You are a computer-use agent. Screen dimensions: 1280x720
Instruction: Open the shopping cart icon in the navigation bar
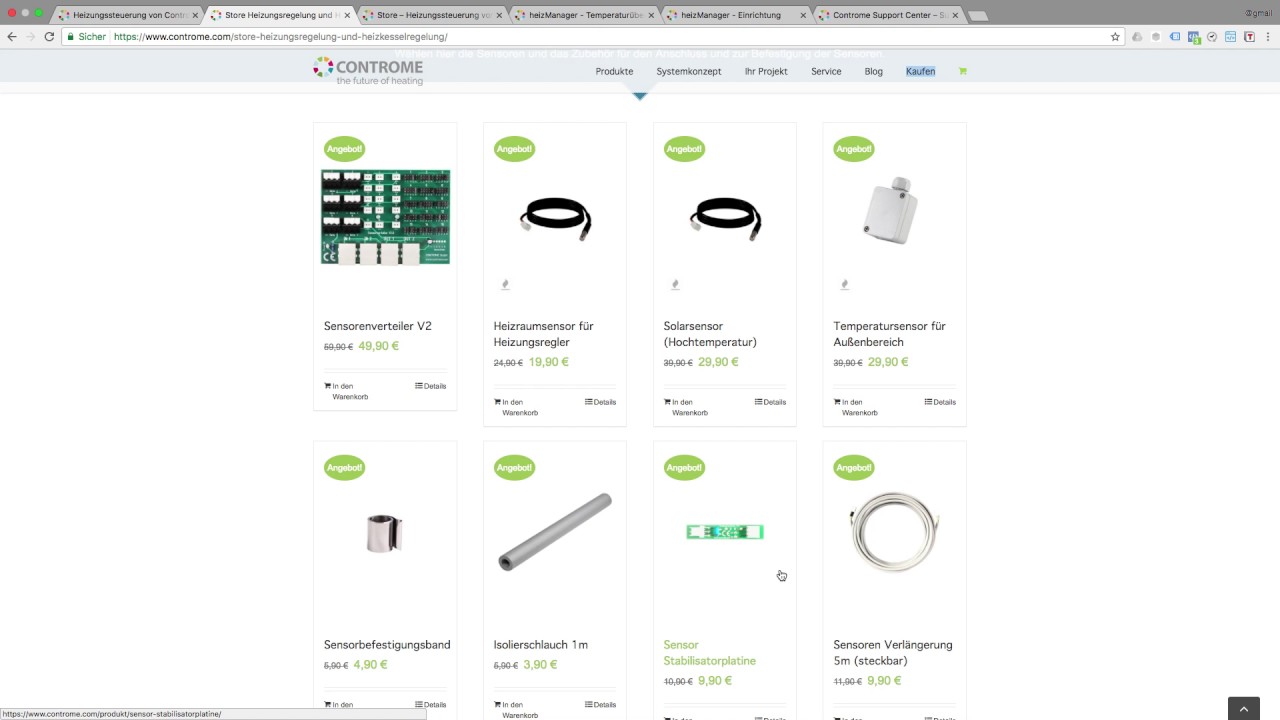coord(962,72)
